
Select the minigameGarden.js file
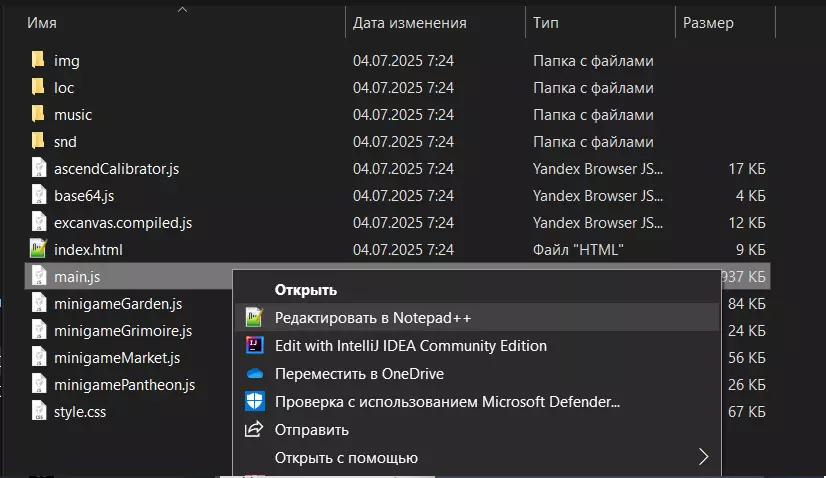coord(118,303)
